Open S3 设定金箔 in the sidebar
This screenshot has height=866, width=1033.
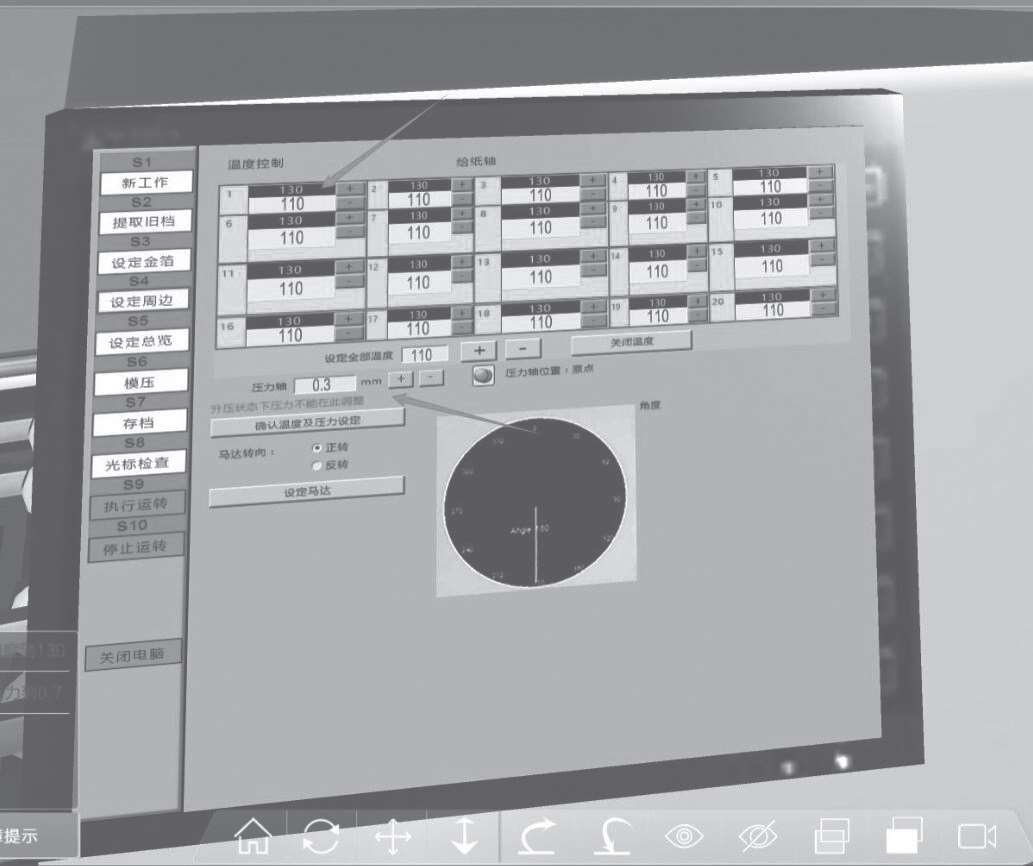coord(144,261)
